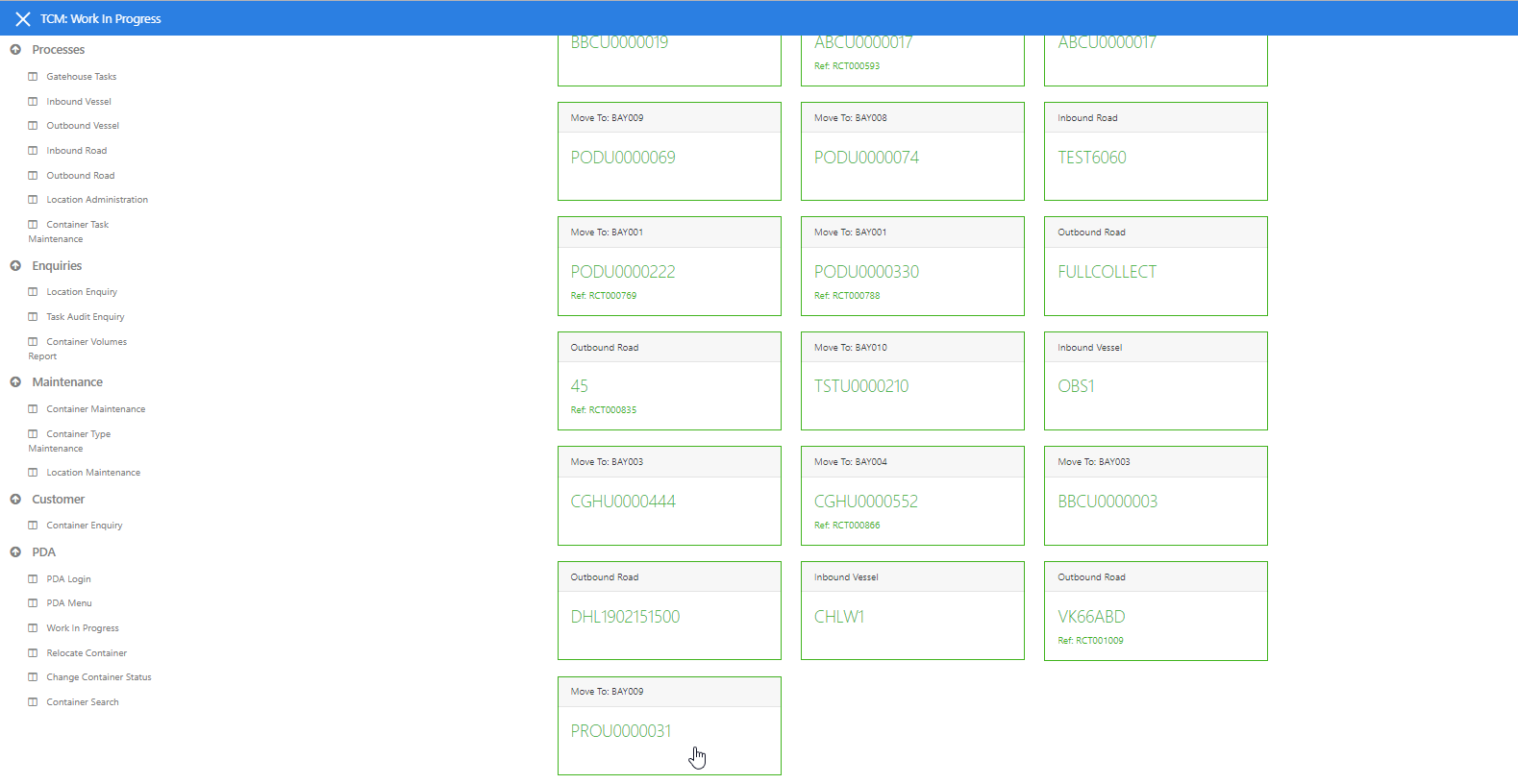
Task: Open Change Container Status link
Action: tap(99, 677)
